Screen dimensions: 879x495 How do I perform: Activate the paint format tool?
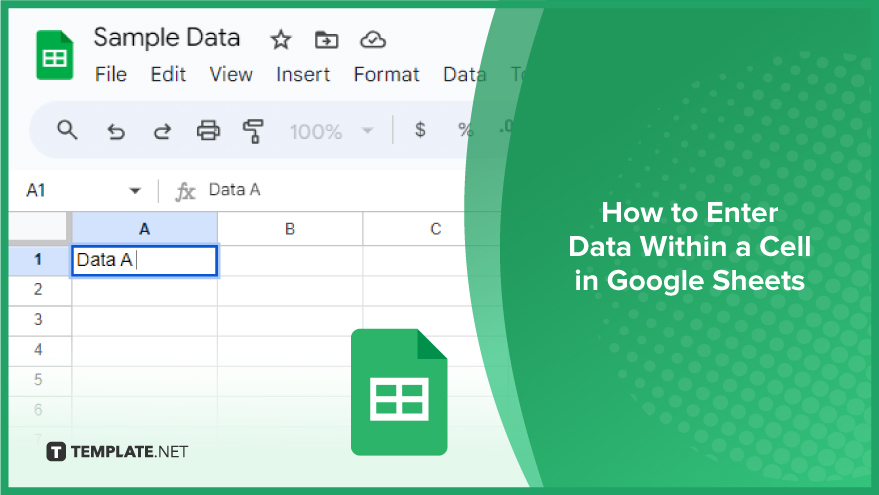point(253,131)
